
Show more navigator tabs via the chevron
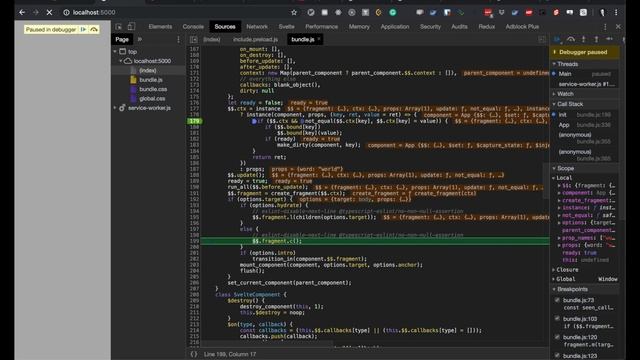[x=140, y=39]
